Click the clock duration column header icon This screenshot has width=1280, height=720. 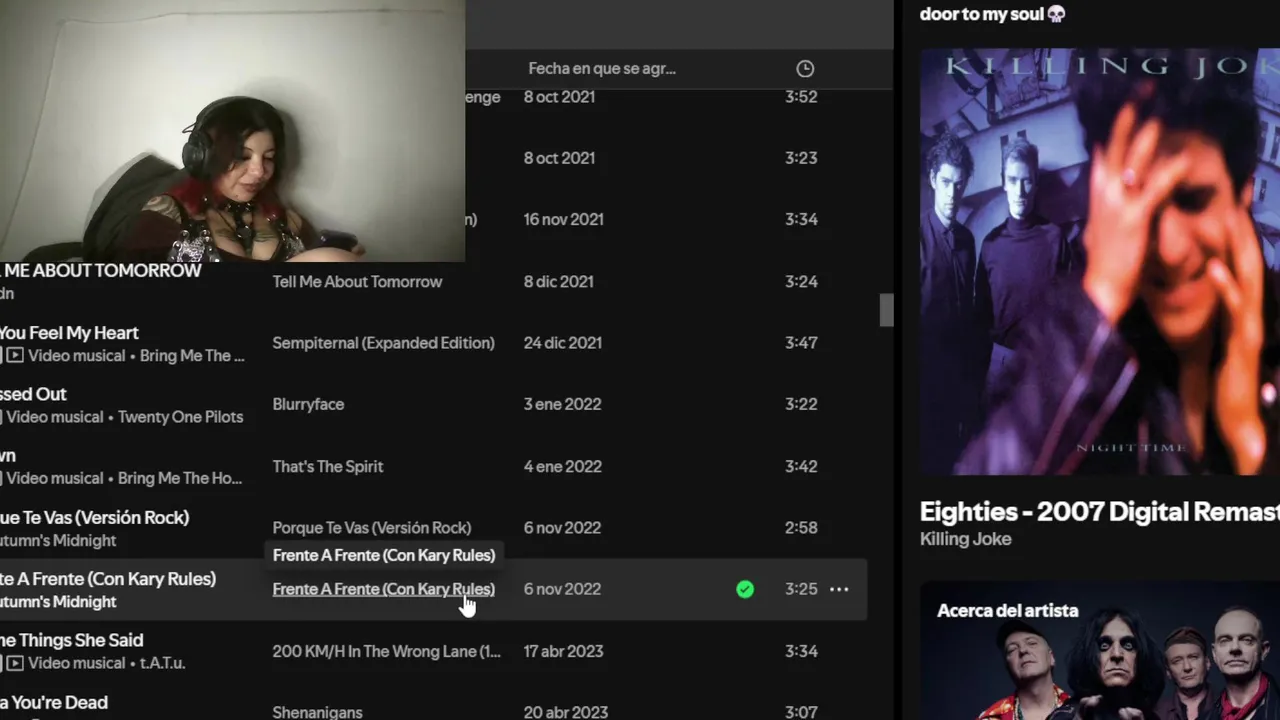point(805,69)
